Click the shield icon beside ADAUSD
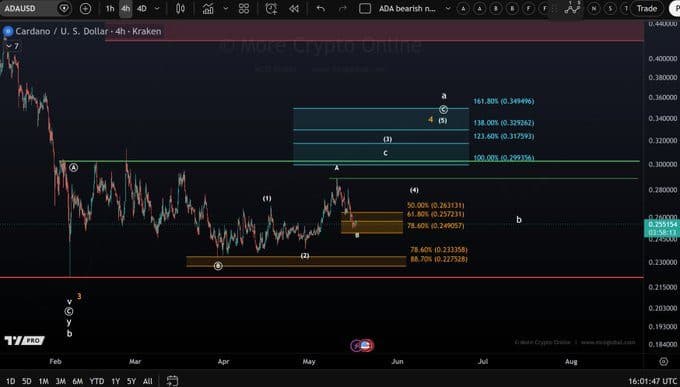 pyautogui.click(x=64, y=9)
